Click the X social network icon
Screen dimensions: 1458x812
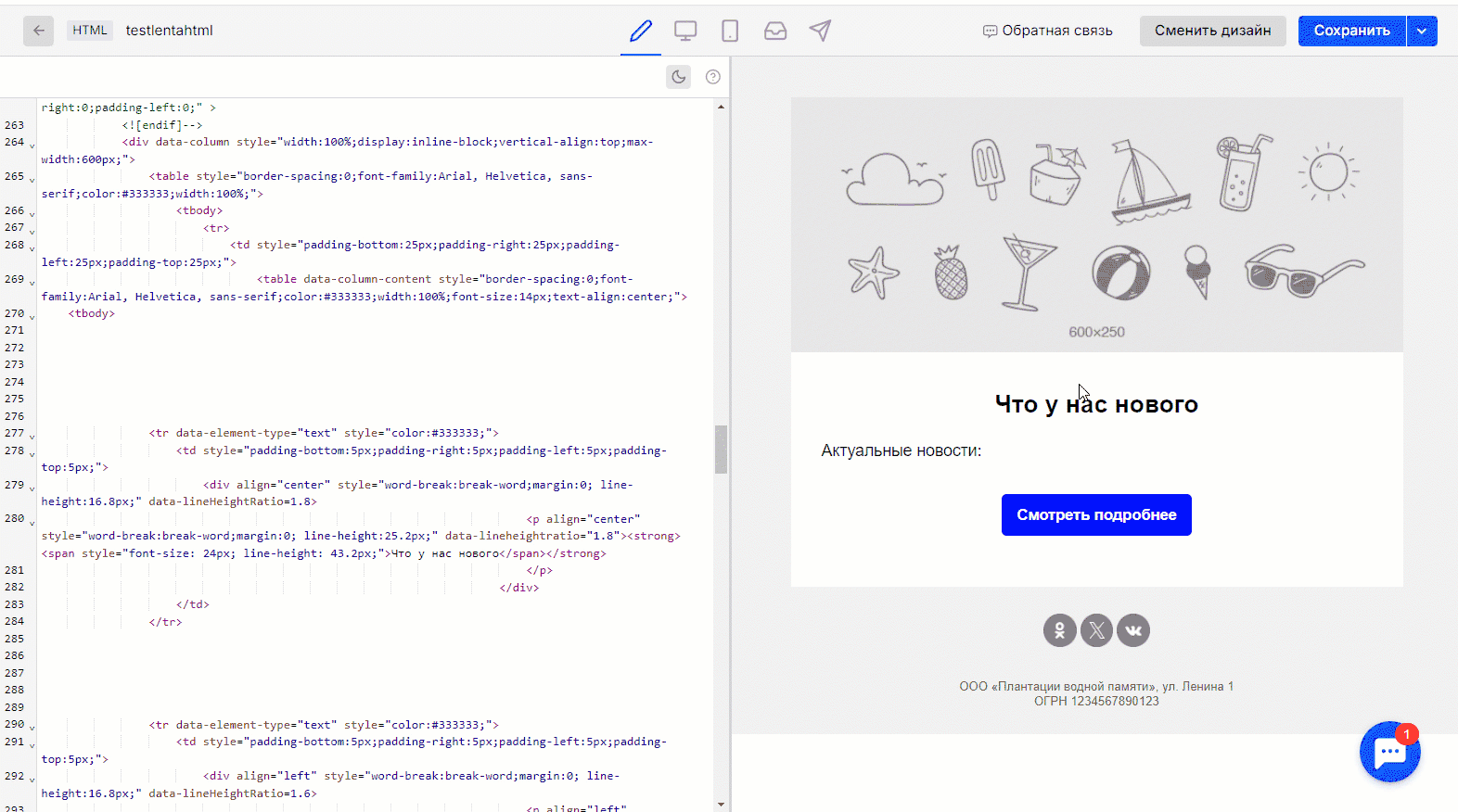[1096, 630]
